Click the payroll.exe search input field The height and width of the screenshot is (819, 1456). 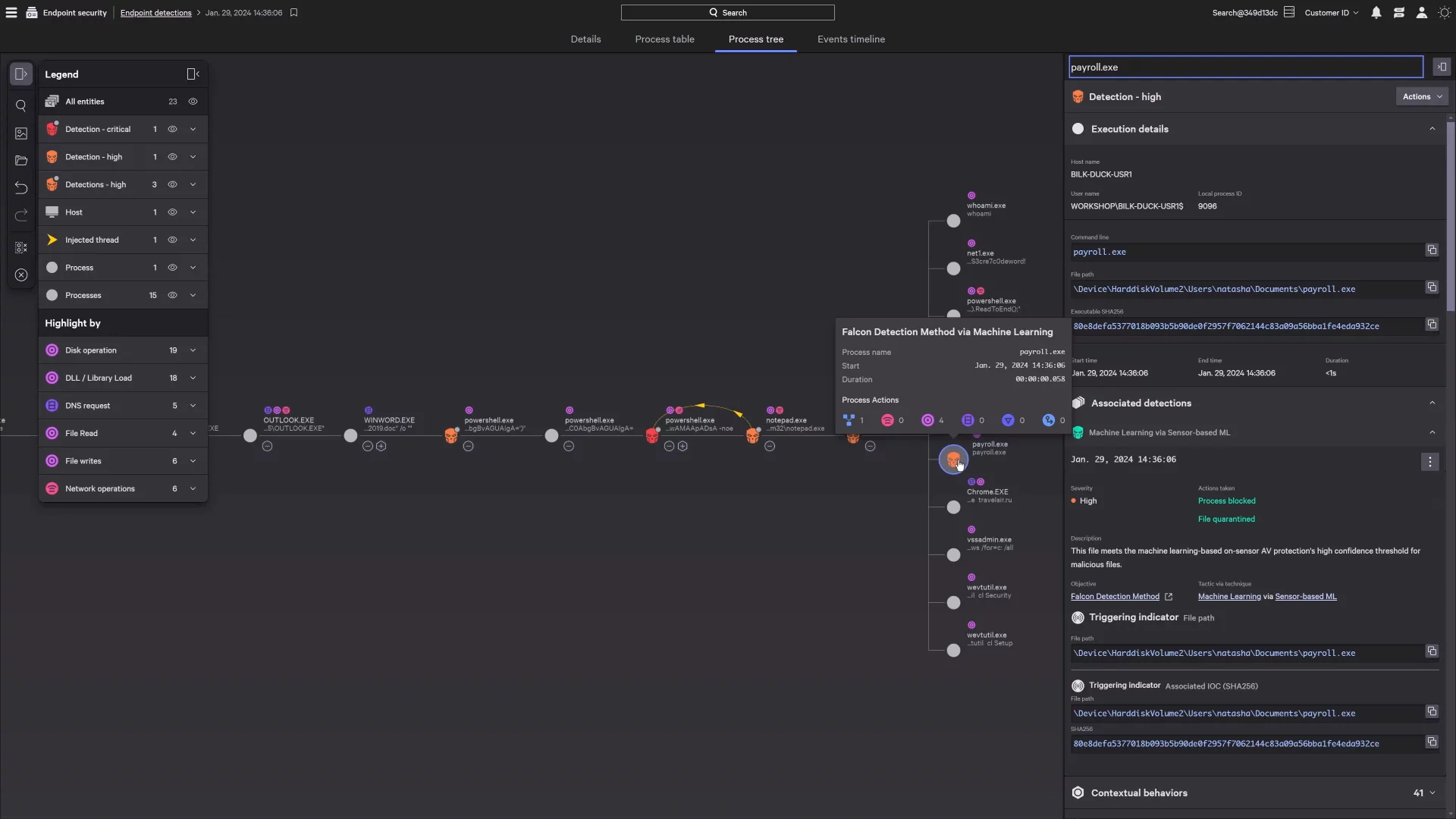coord(1245,67)
